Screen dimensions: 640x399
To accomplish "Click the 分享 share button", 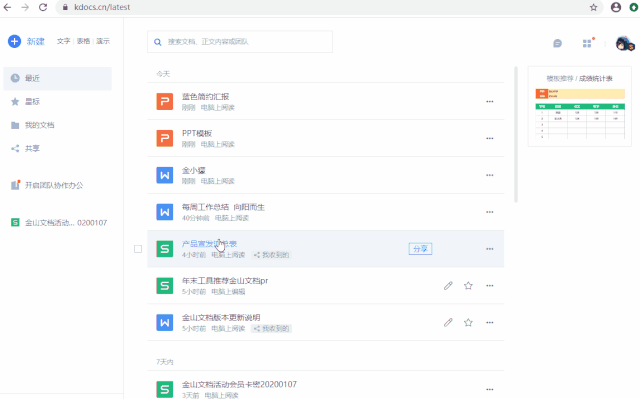I will pyautogui.click(x=420, y=249).
